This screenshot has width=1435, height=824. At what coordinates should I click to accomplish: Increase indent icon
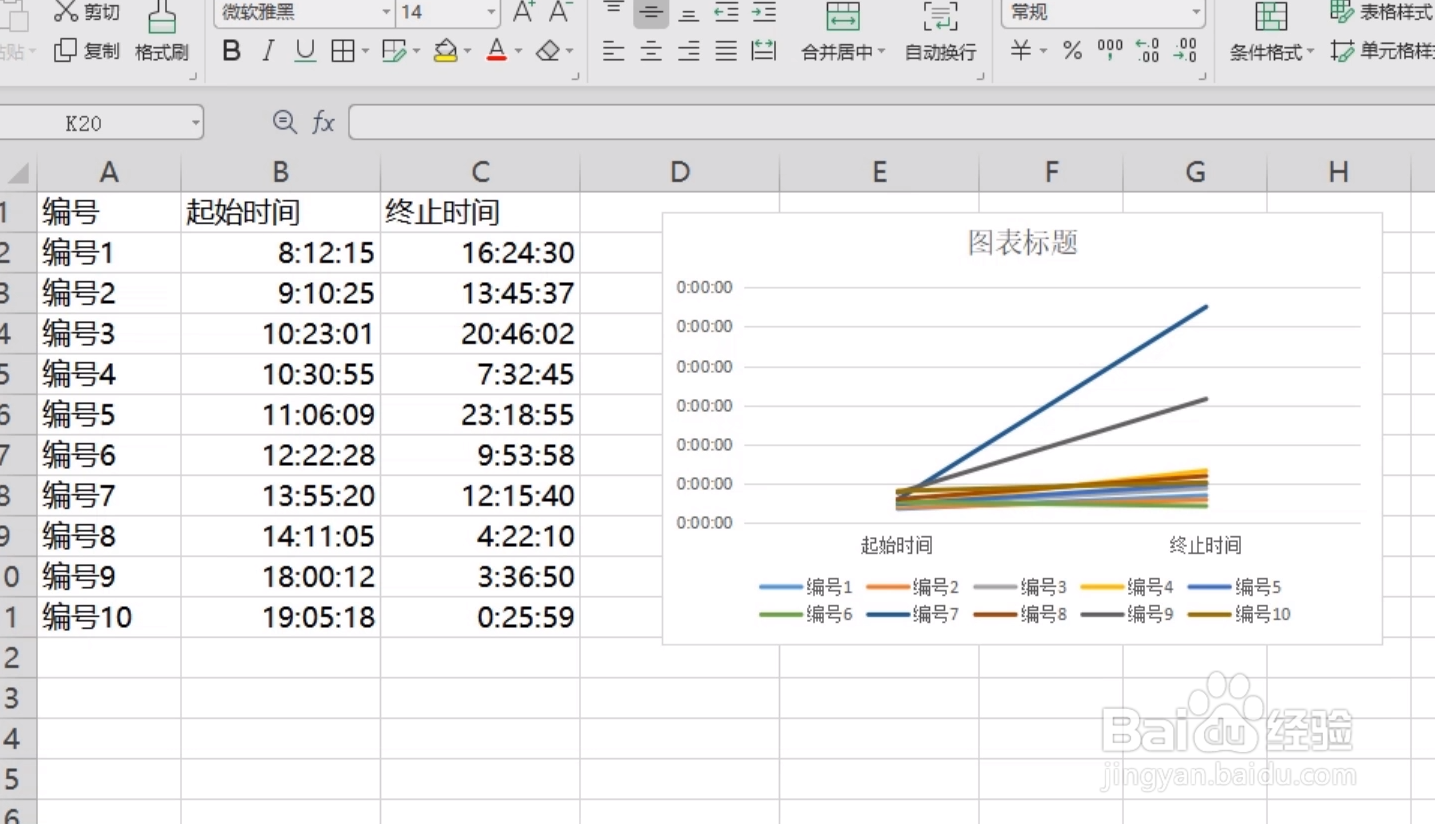764,12
